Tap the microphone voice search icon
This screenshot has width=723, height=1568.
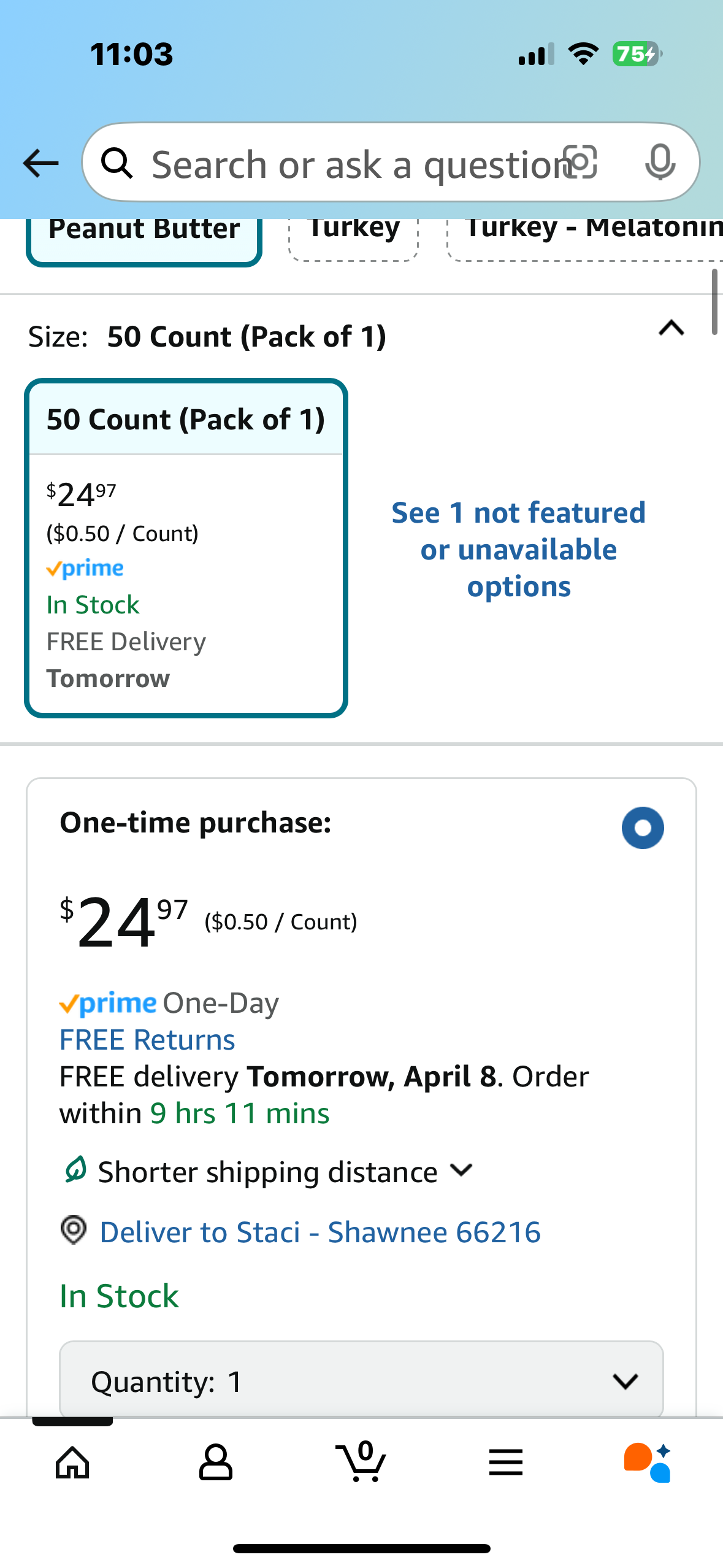(660, 163)
